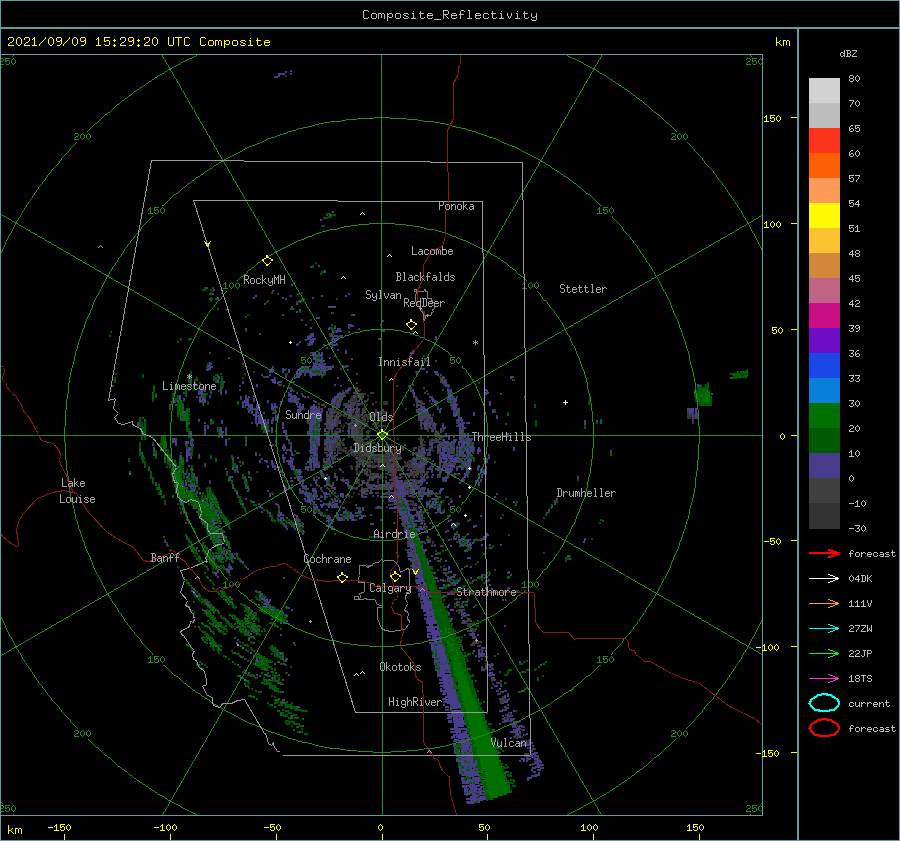Click the Lake Louise label
The image size is (900, 841).
click(77, 491)
